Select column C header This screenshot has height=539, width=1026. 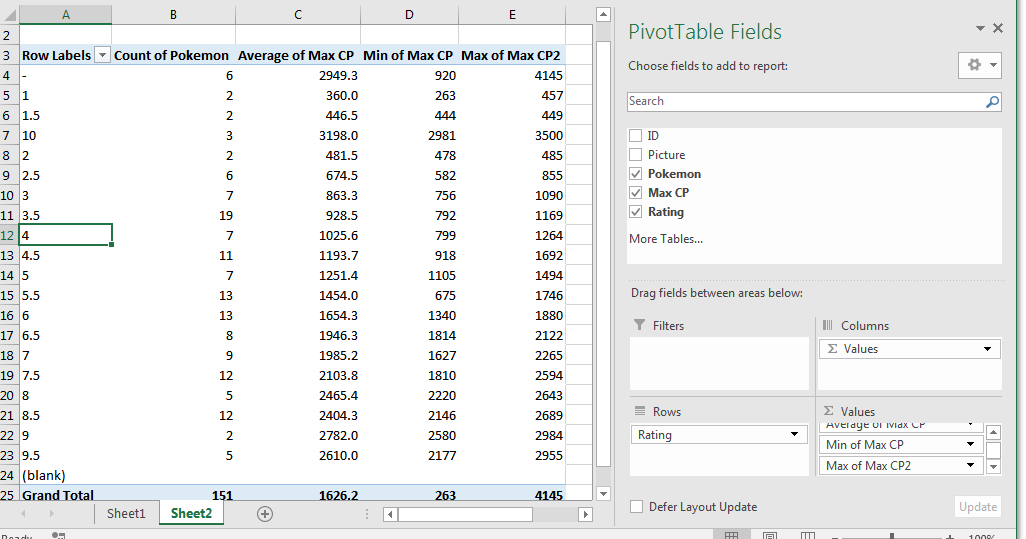coord(298,14)
